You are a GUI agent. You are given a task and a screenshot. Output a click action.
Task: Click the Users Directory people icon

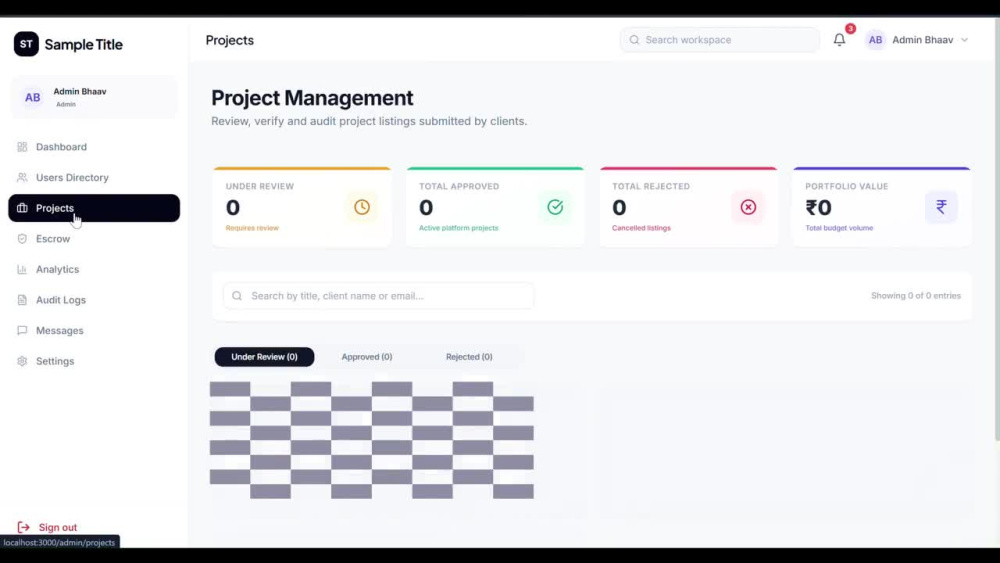[x=22, y=177]
